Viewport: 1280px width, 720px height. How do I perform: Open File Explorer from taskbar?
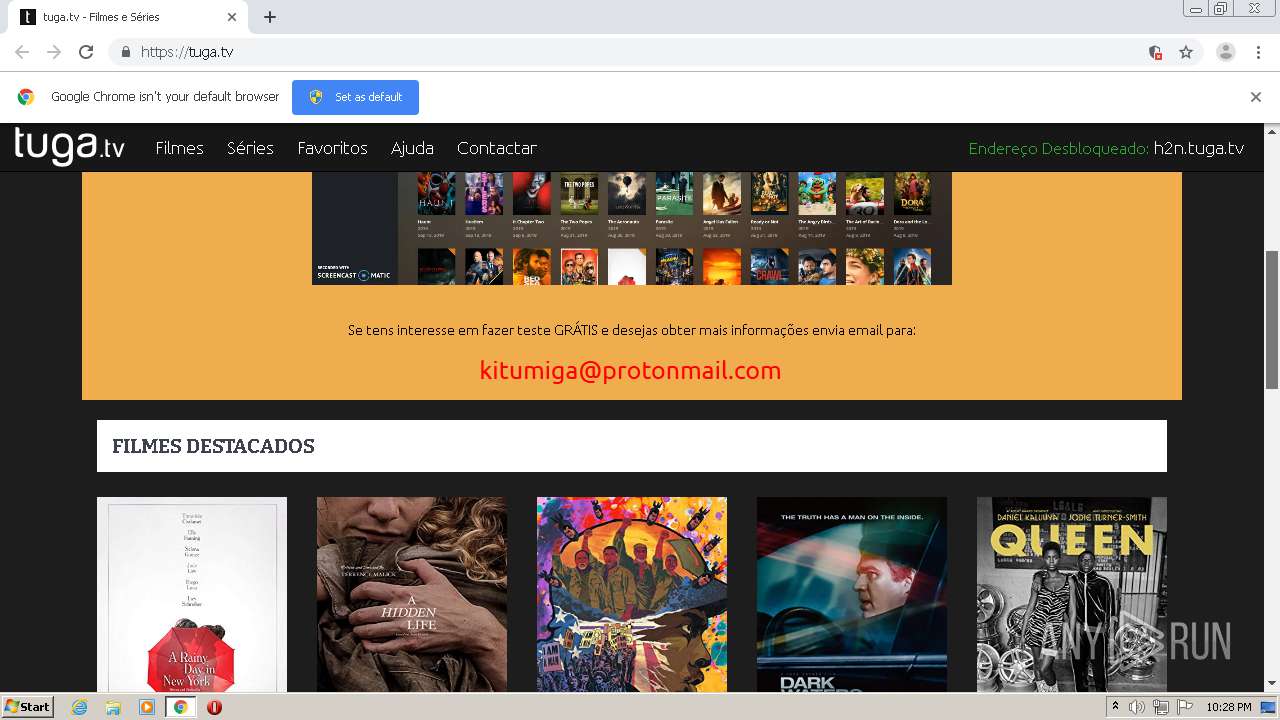113,707
